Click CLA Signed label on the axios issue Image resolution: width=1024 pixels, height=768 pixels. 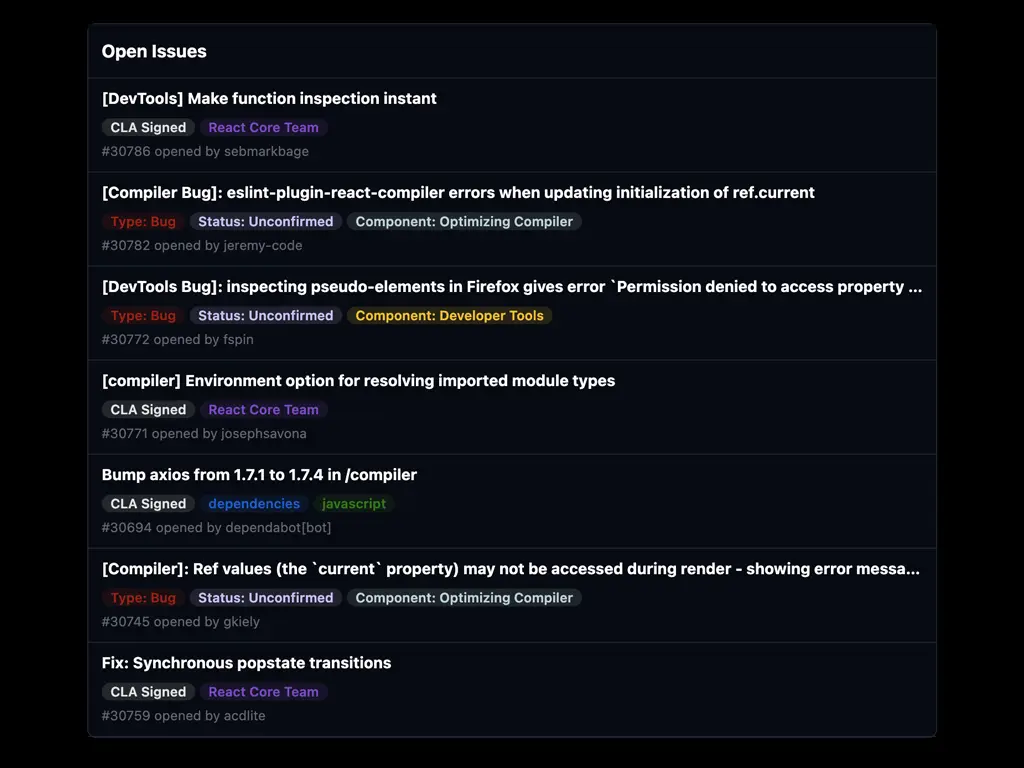(148, 504)
